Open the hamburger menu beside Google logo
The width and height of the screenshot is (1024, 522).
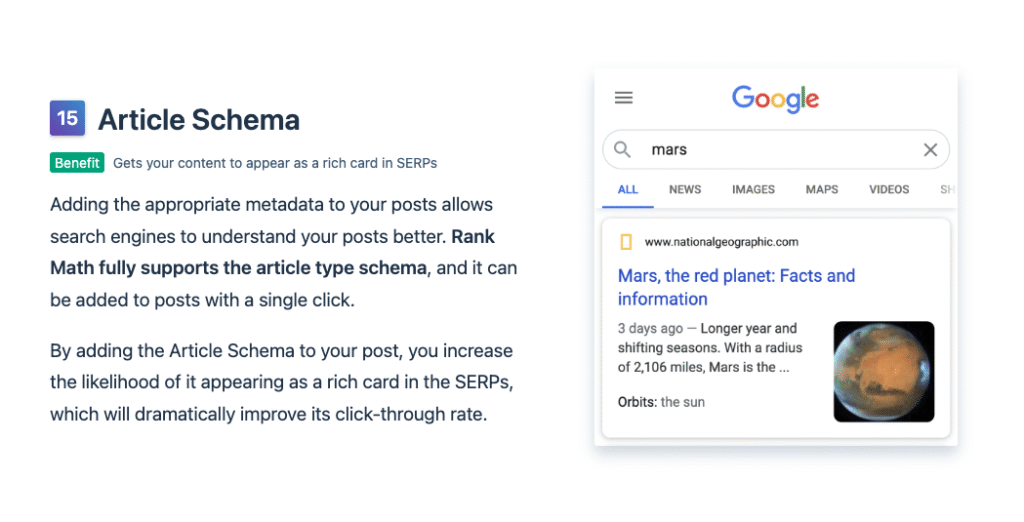coord(624,98)
